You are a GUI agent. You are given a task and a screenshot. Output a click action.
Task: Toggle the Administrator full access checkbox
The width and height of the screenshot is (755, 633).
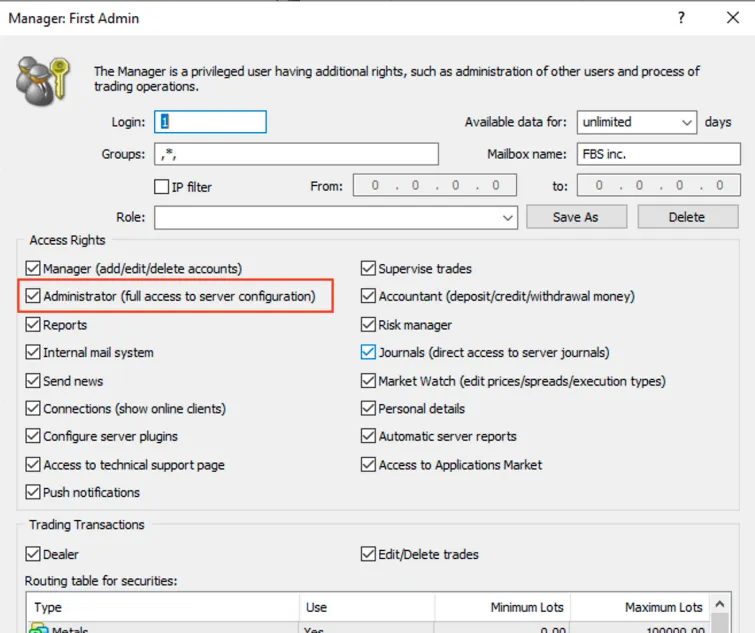click(33, 297)
